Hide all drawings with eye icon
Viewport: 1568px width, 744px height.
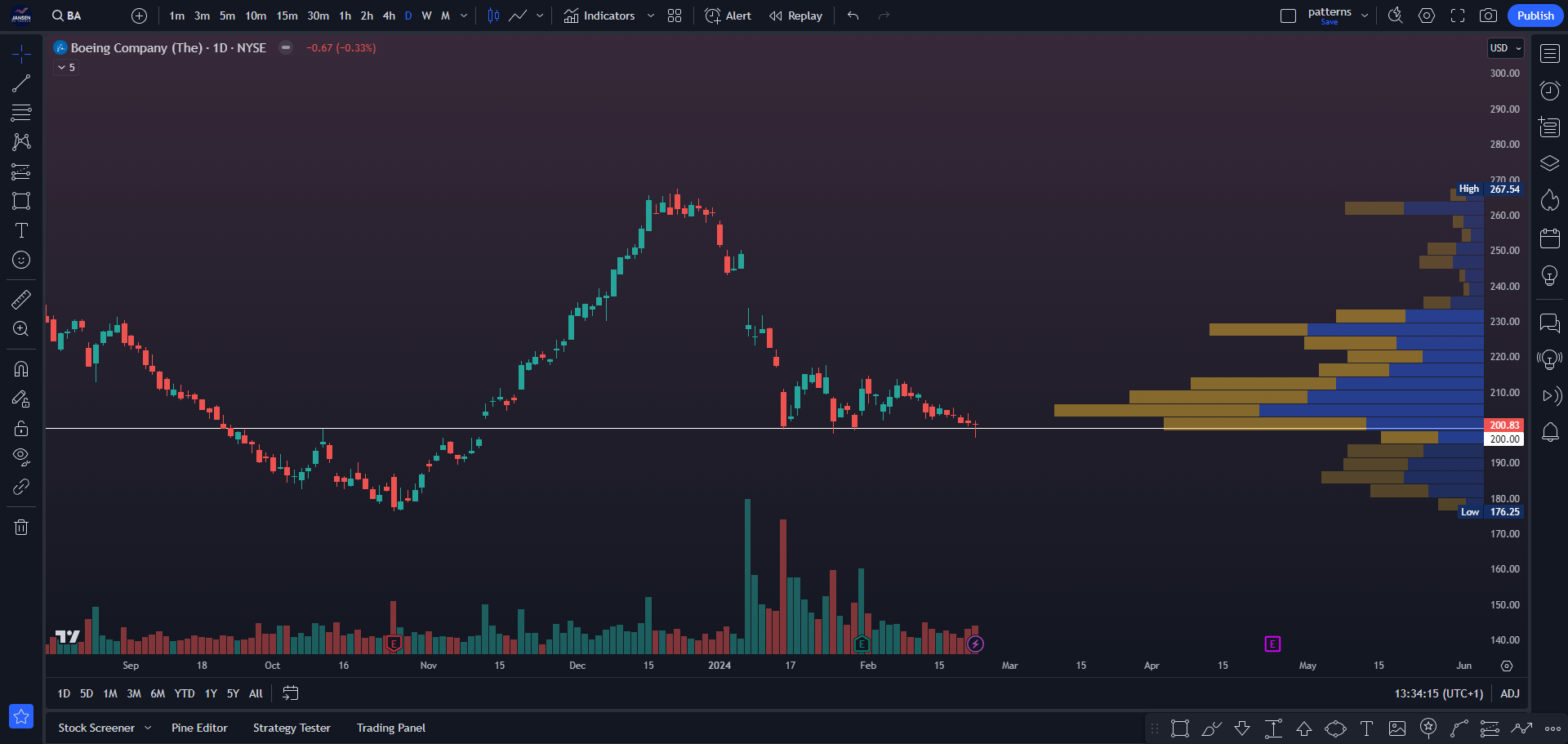(21, 457)
